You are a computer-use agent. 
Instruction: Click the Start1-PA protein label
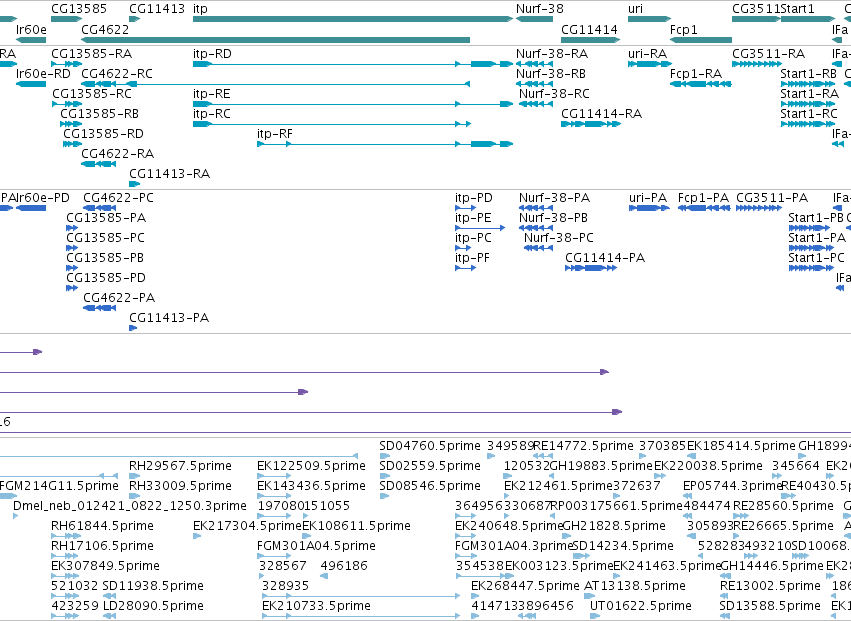point(817,238)
